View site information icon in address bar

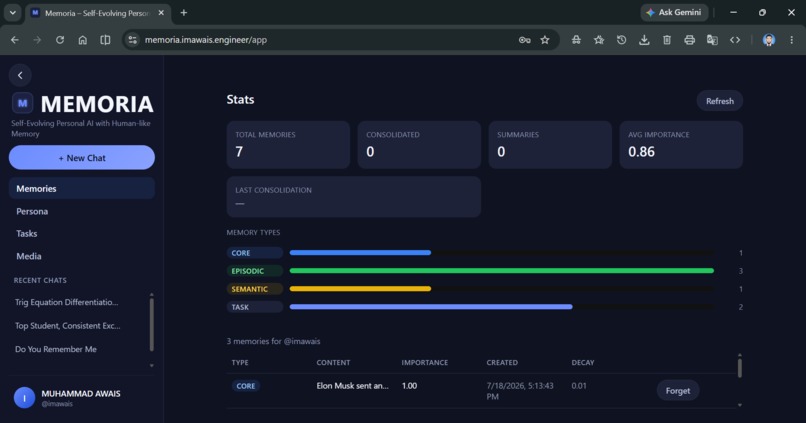pos(133,40)
